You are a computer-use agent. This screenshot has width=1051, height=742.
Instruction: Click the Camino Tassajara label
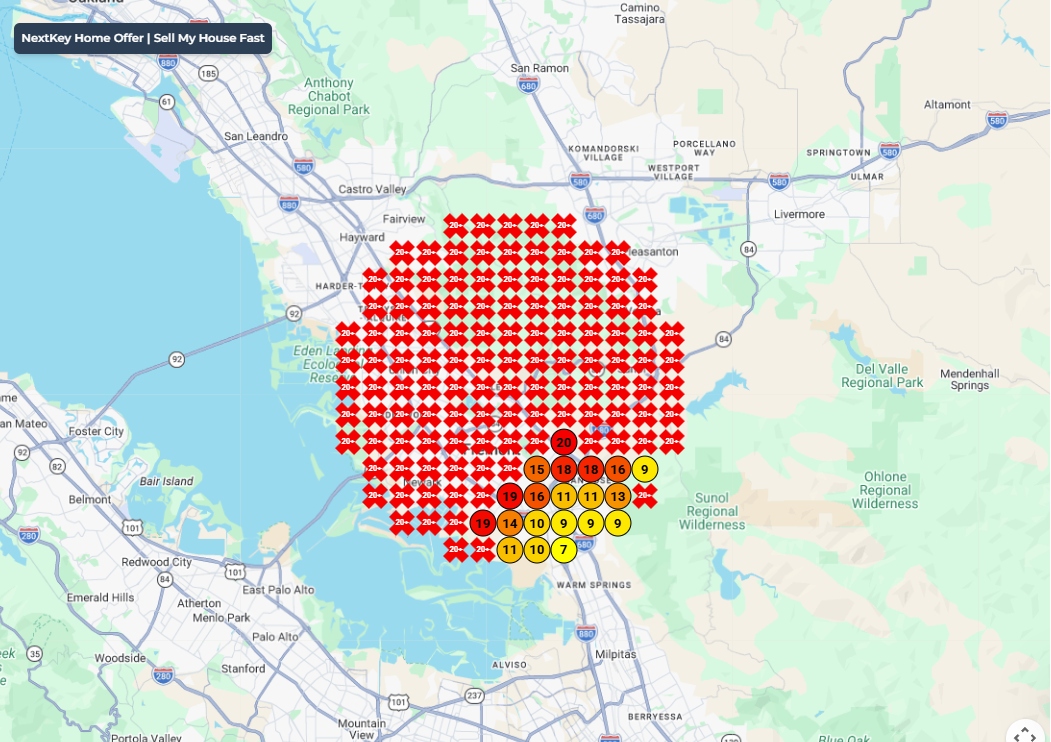click(639, 13)
